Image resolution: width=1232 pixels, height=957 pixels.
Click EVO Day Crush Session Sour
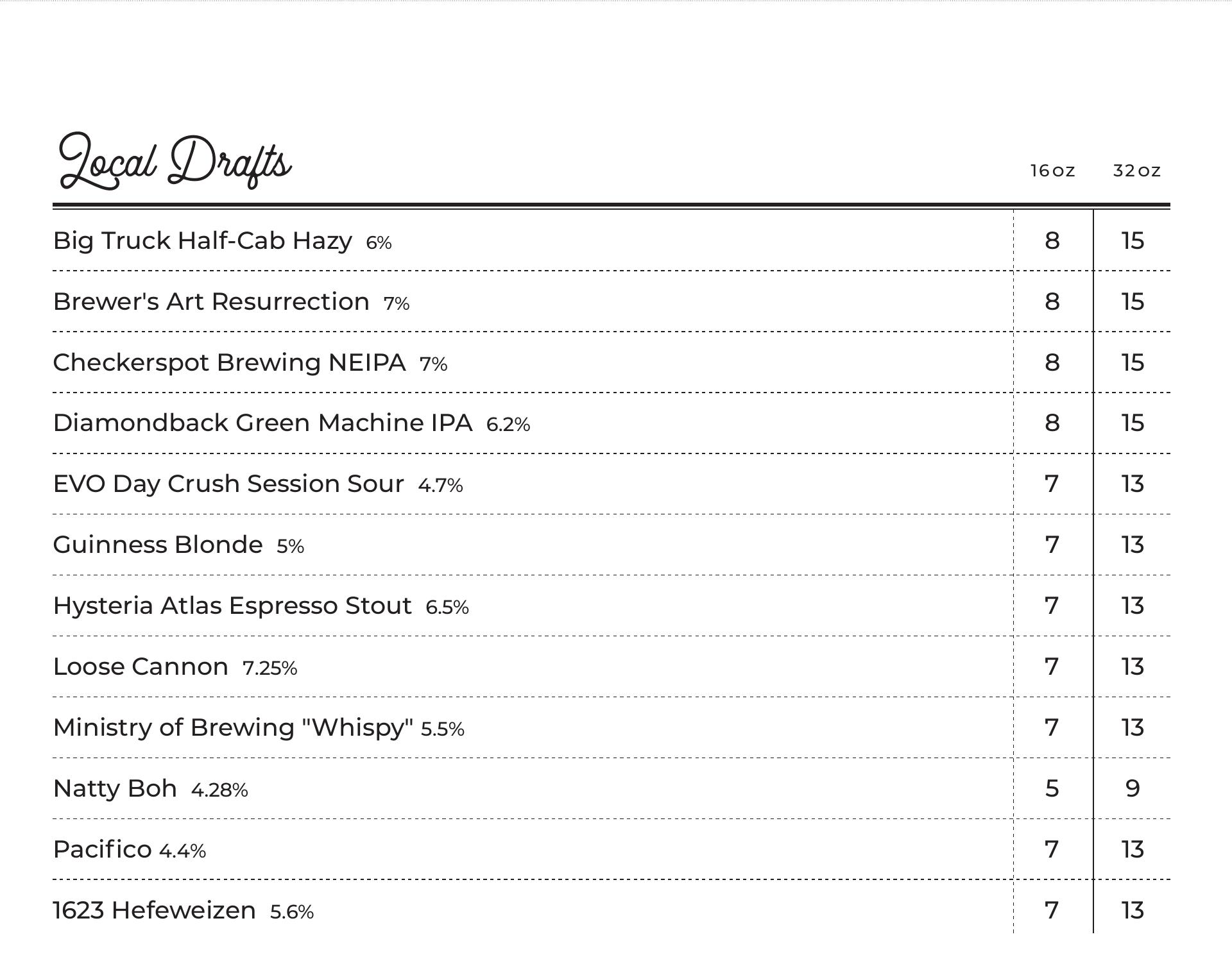pyautogui.click(x=228, y=484)
